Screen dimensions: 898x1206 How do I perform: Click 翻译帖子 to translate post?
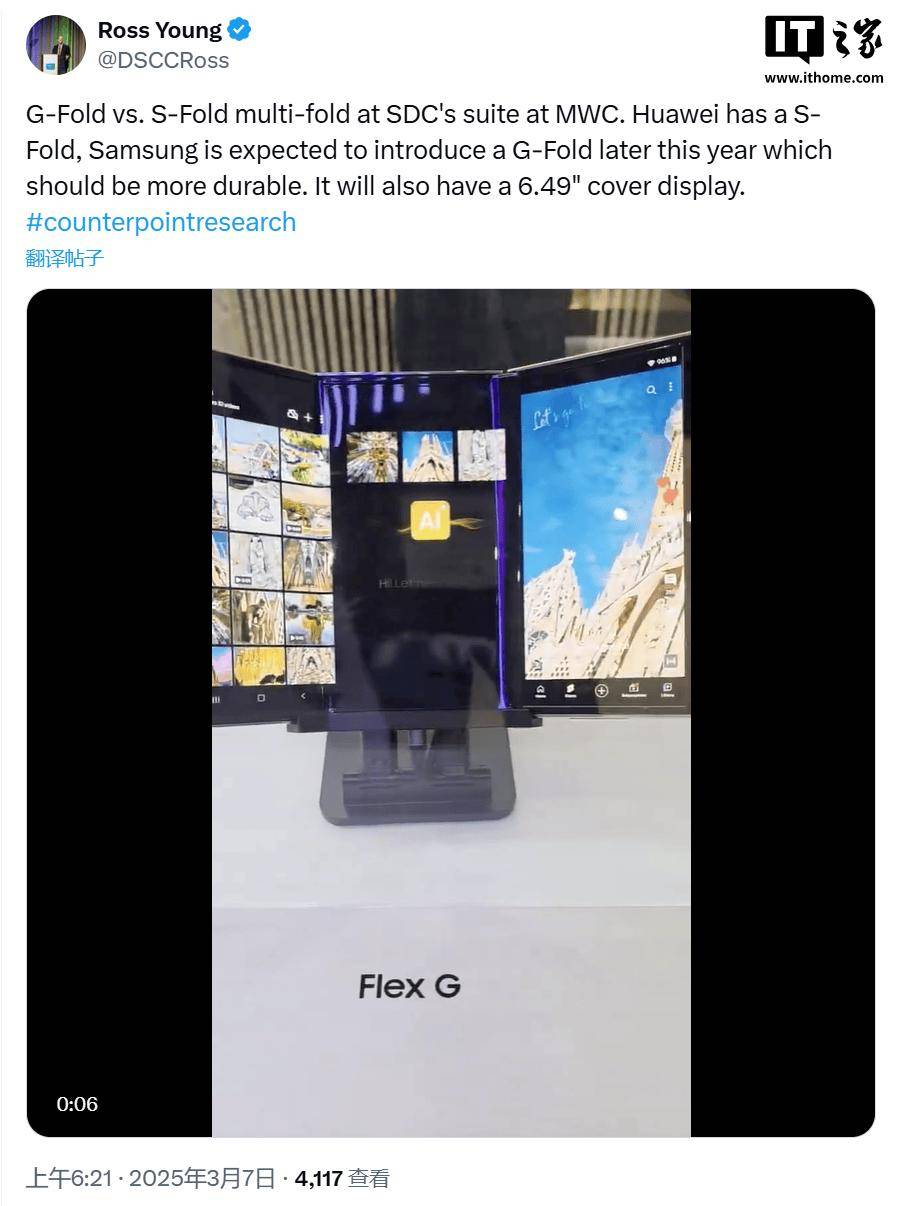pos(65,258)
